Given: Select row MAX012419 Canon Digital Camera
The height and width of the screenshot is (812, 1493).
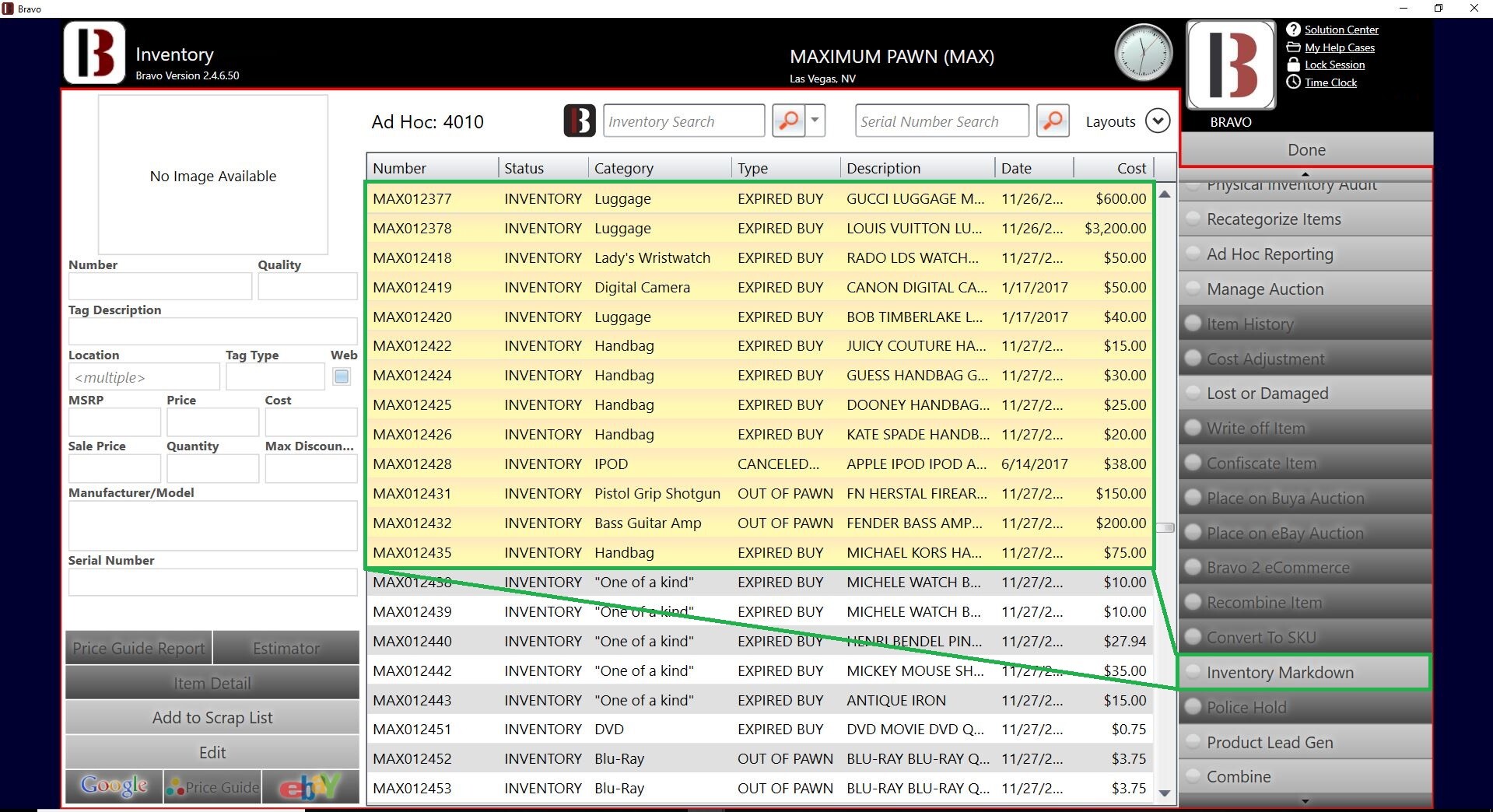Looking at the screenshot, I should pos(759,287).
